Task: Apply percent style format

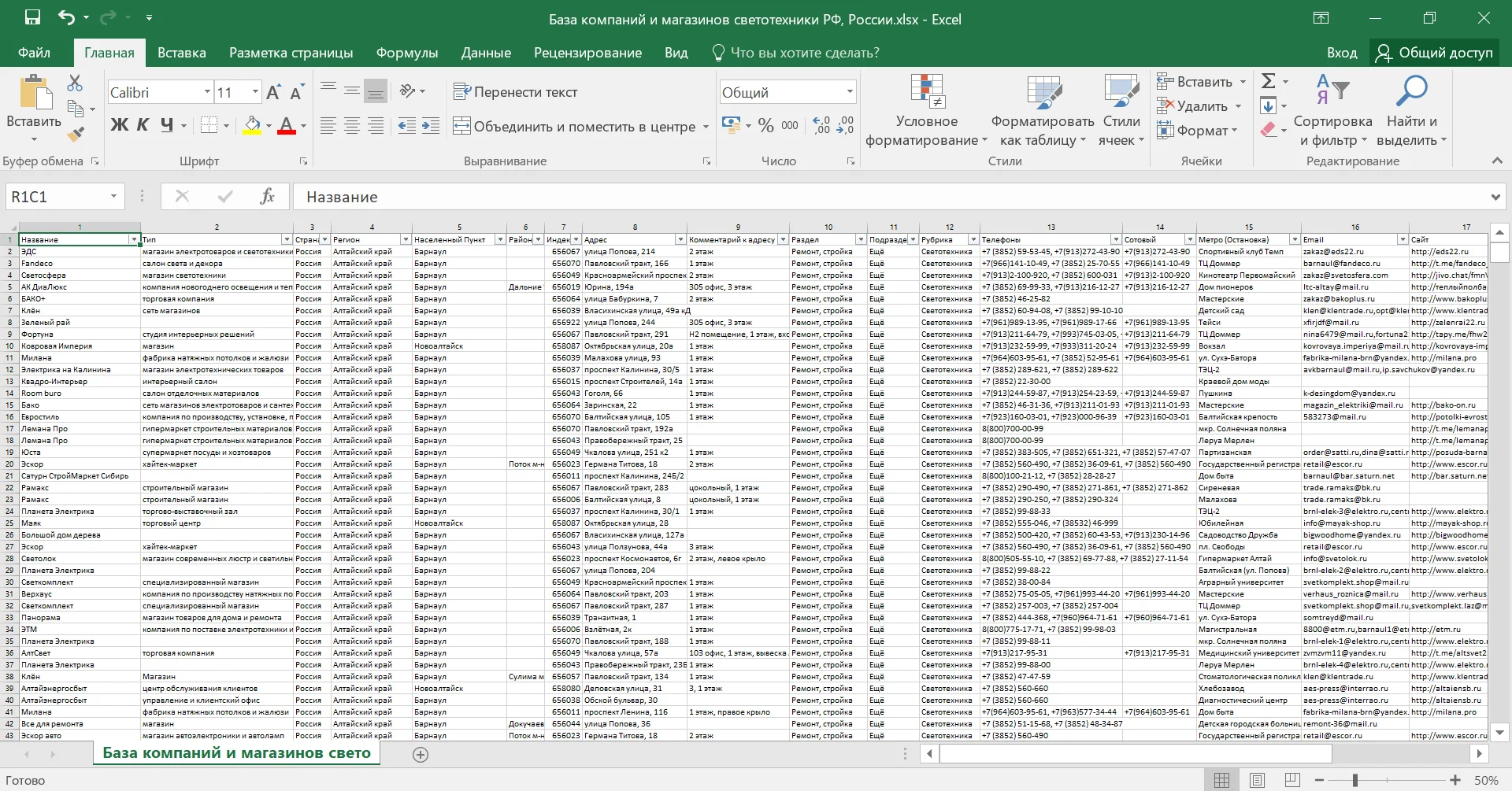Action: [765, 125]
